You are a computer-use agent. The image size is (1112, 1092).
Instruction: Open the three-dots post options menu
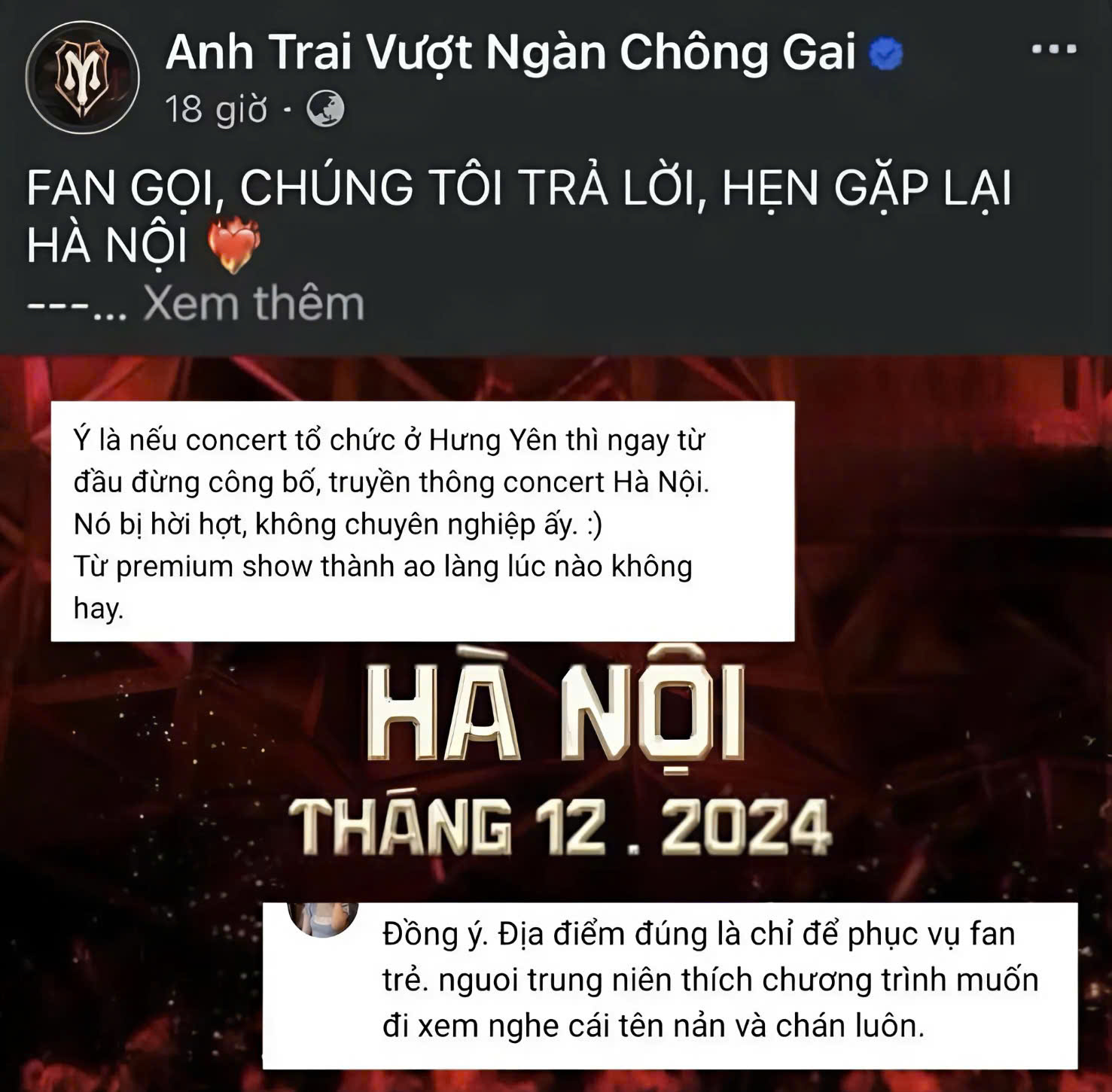(x=1054, y=50)
